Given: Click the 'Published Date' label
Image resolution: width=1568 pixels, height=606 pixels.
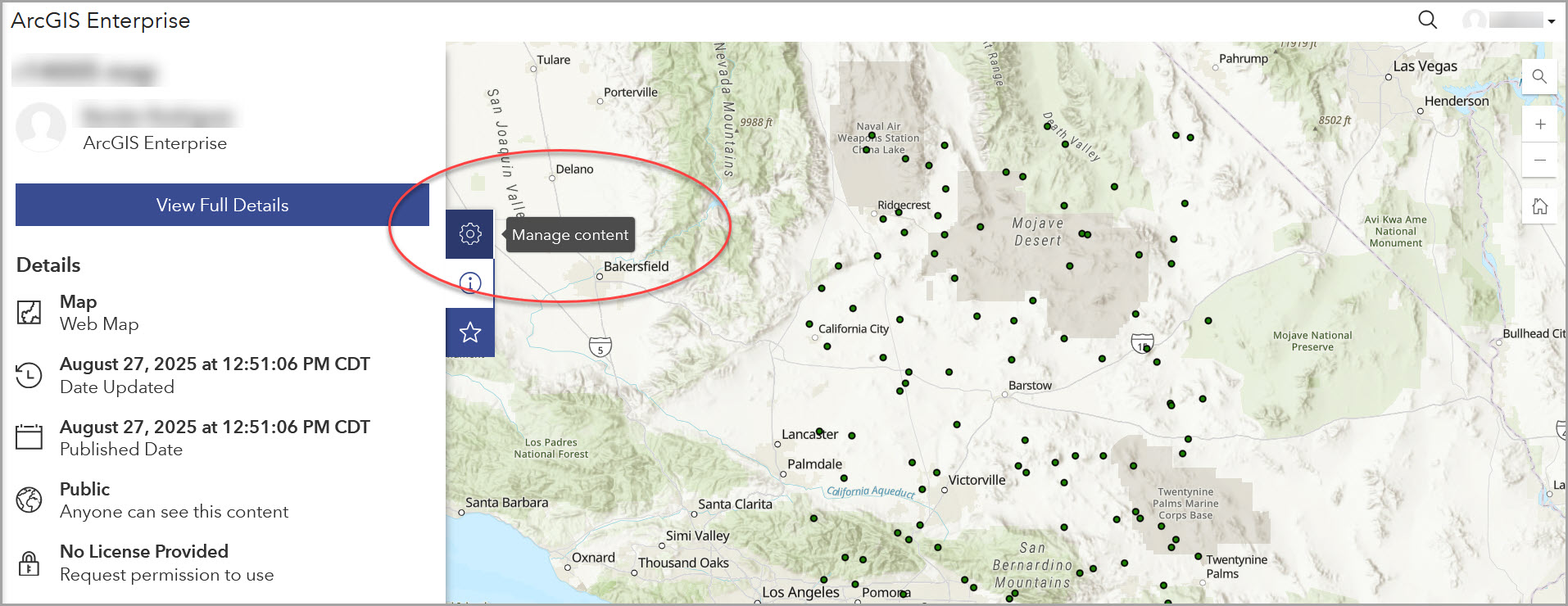Looking at the screenshot, I should coord(121,450).
